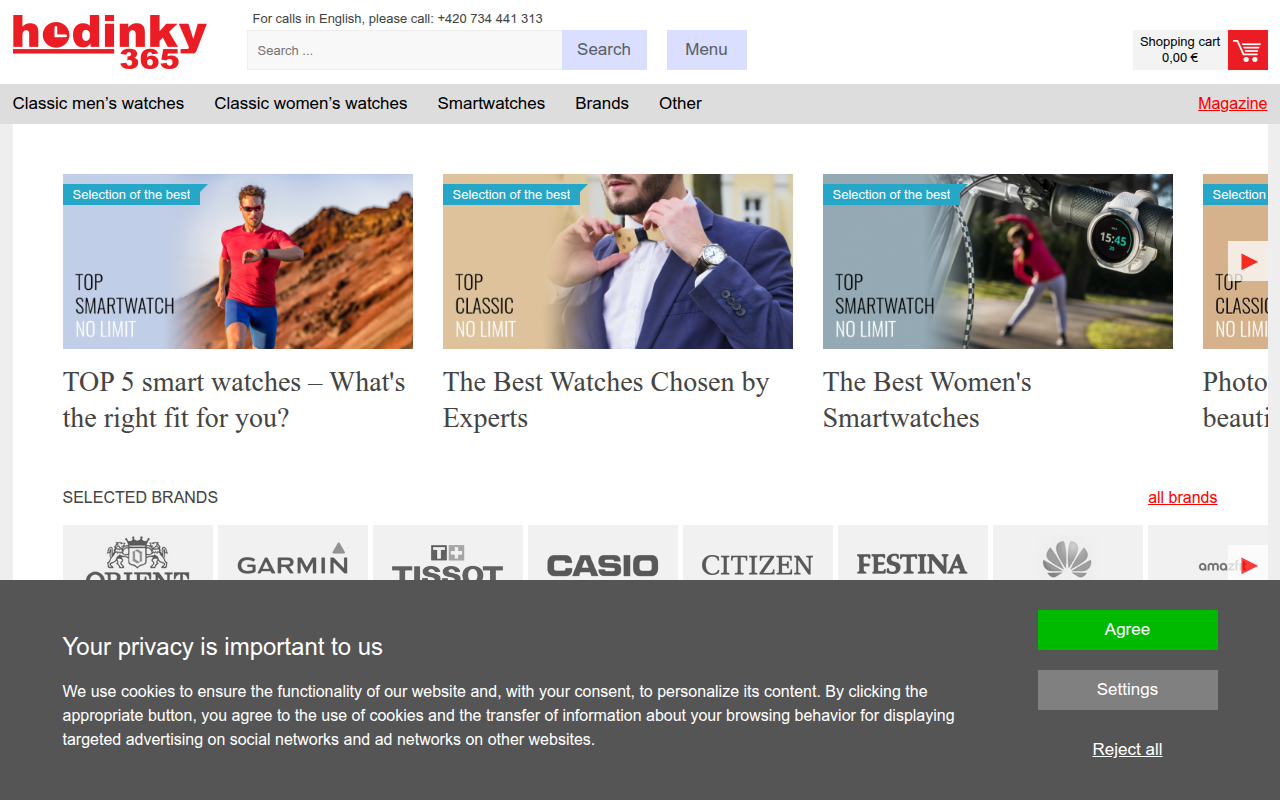This screenshot has height=800, width=1280.
Task: Agree to cookies with green button
Action: (1128, 630)
